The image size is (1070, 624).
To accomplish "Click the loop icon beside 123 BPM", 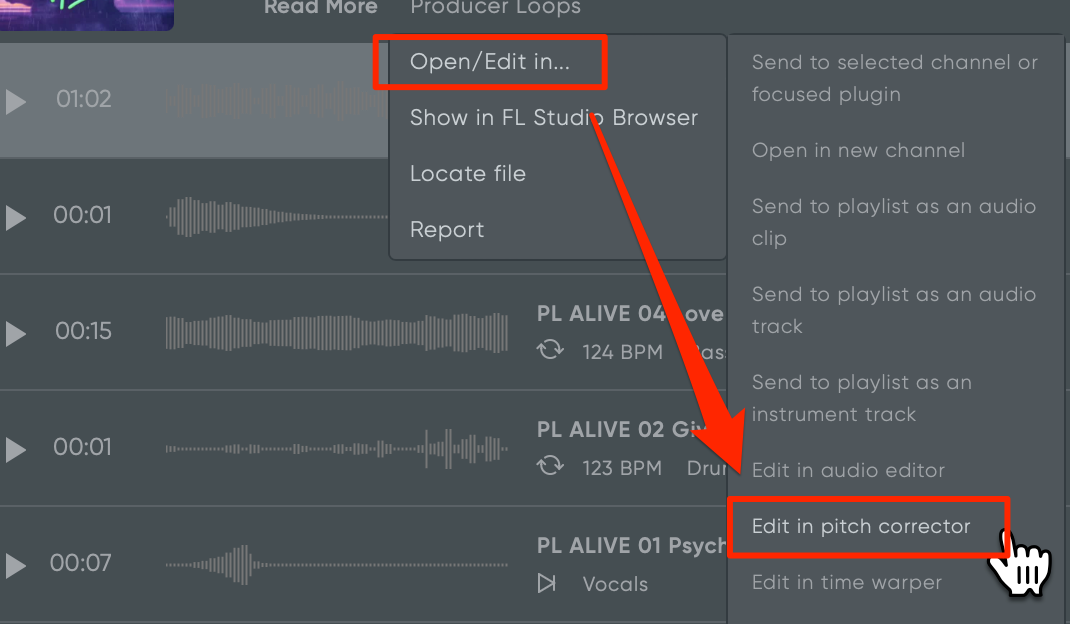I will 550,467.
